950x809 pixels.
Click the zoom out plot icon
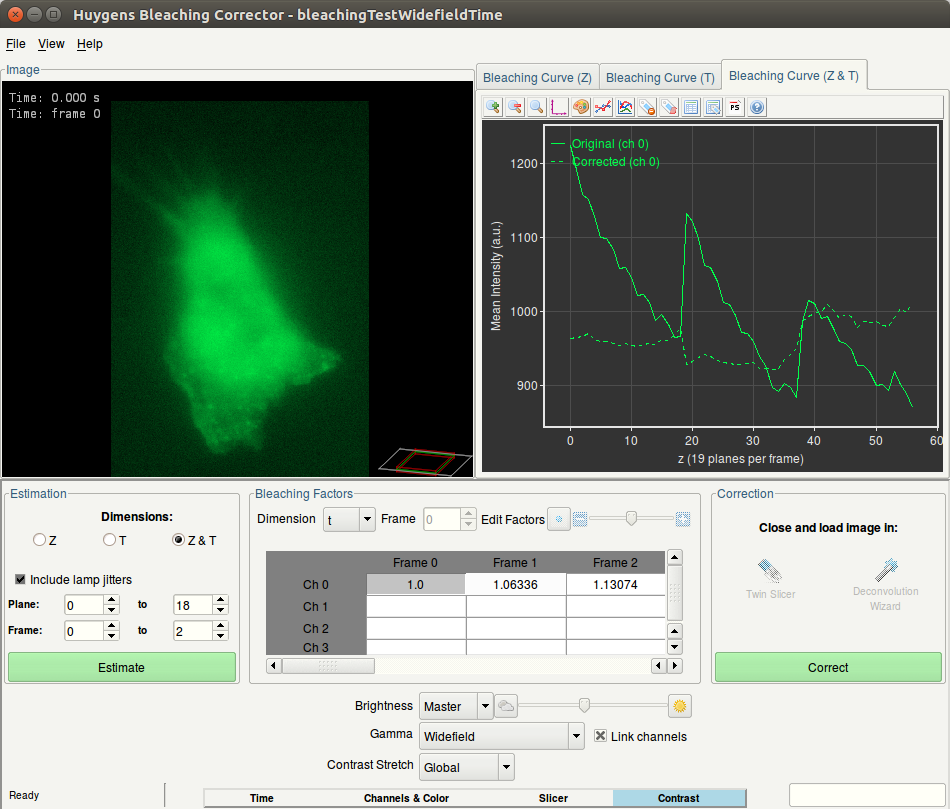click(x=515, y=107)
